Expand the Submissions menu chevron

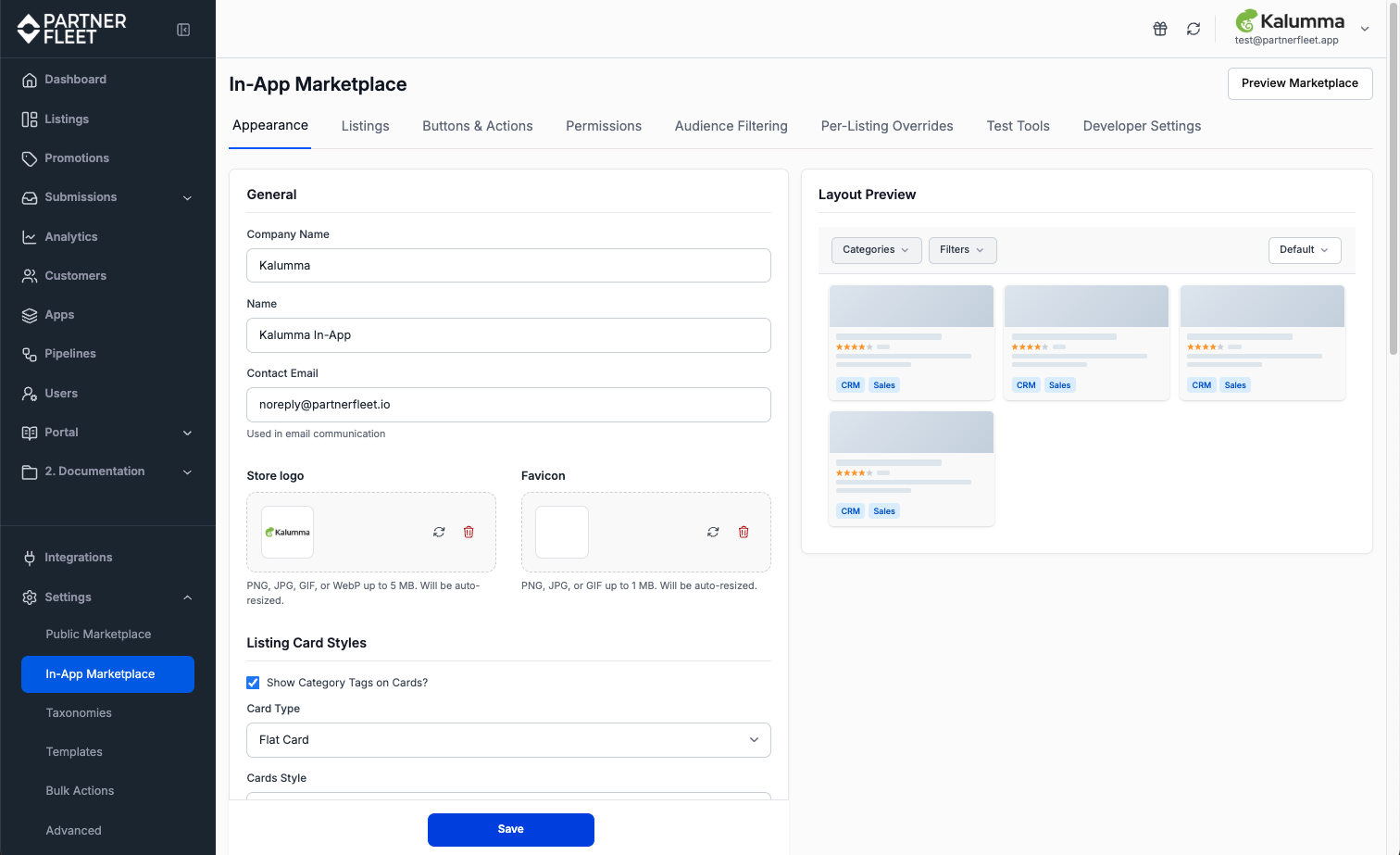coord(187,198)
